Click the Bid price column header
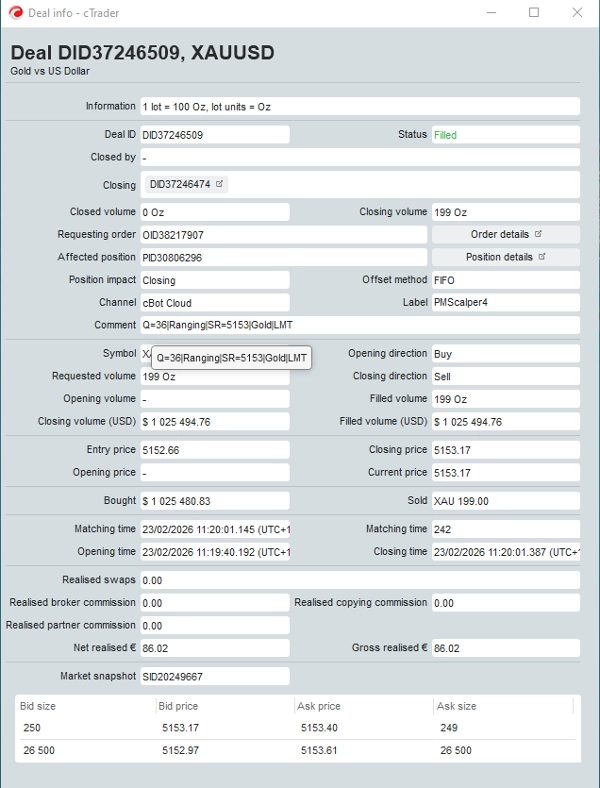Image resolution: width=600 pixels, height=788 pixels. pyautogui.click(x=179, y=706)
